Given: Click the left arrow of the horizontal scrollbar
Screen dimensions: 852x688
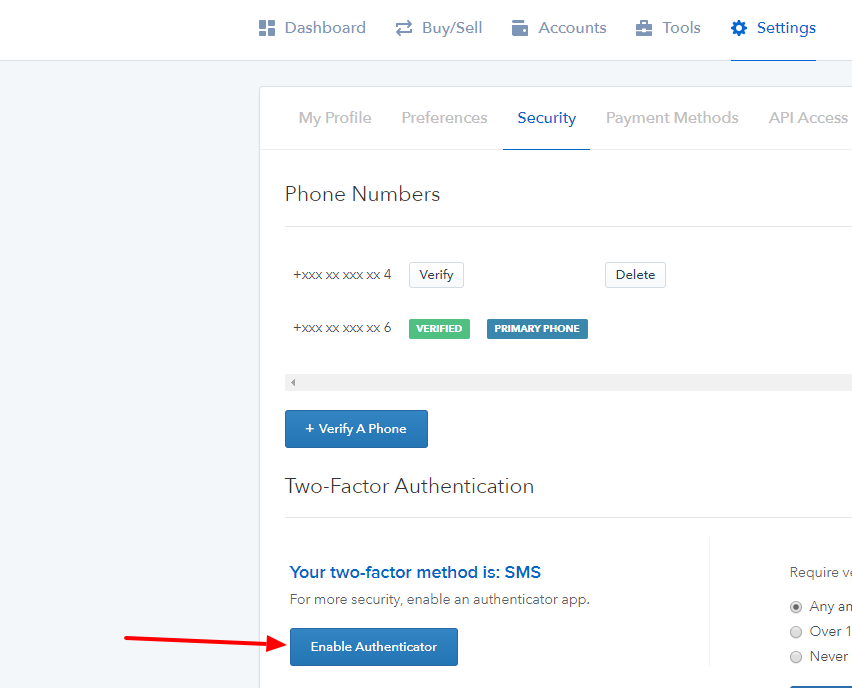Looking at the screenshot, I should (x=291, y=381).
